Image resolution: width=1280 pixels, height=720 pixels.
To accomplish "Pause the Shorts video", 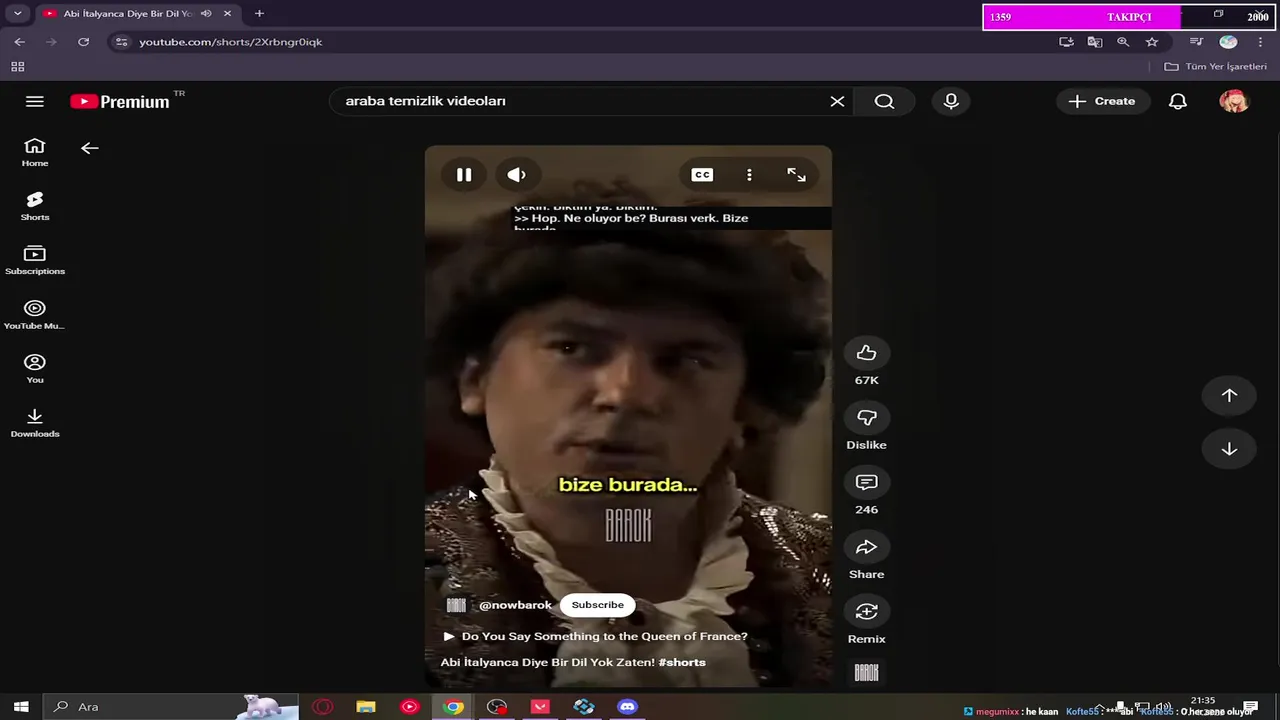I will [464, 175].
